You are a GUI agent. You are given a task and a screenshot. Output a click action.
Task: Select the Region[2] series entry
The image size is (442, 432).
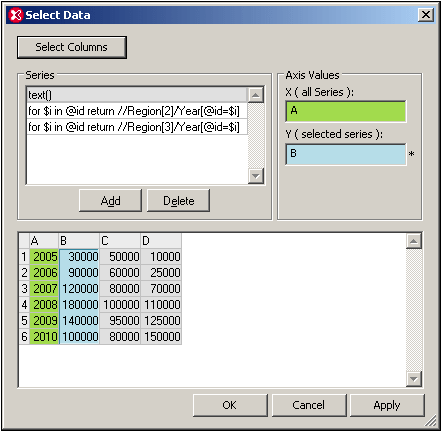[137, 111]
